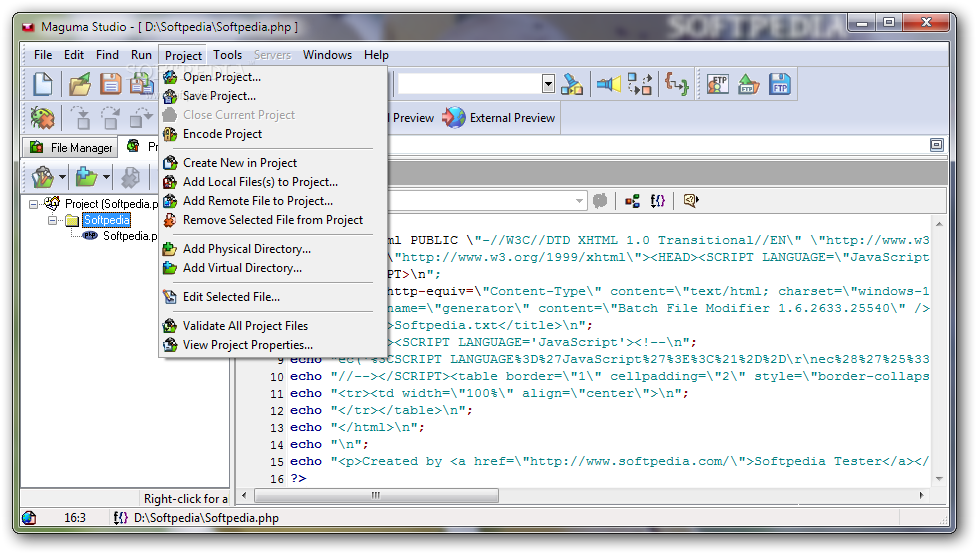The height and width of the screenshot is (554, 977).
Task: Open the search combo box arrow in the toolbar
Action: (x=548, y=84)
